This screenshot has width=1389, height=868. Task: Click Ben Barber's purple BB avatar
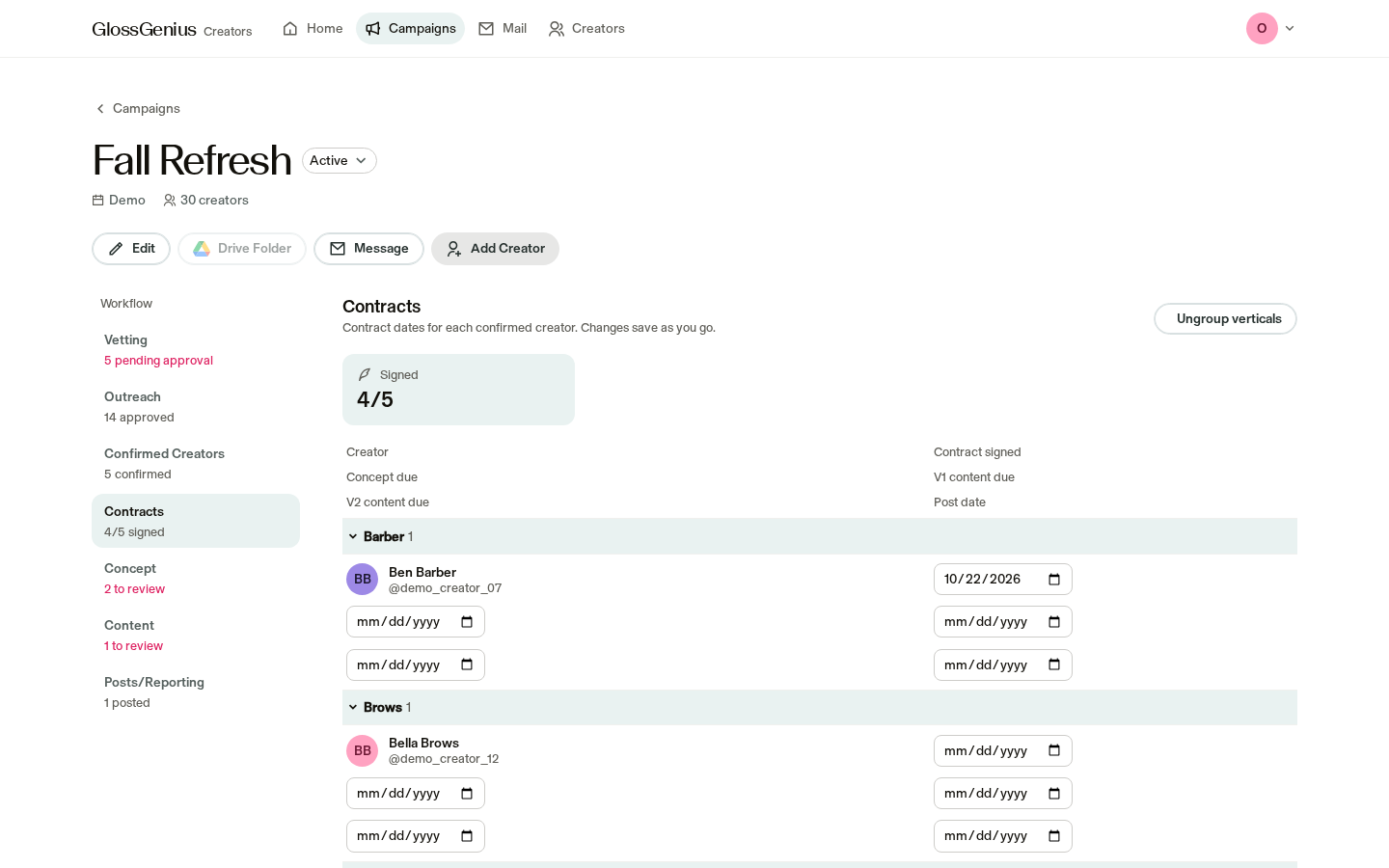point(363,580)
